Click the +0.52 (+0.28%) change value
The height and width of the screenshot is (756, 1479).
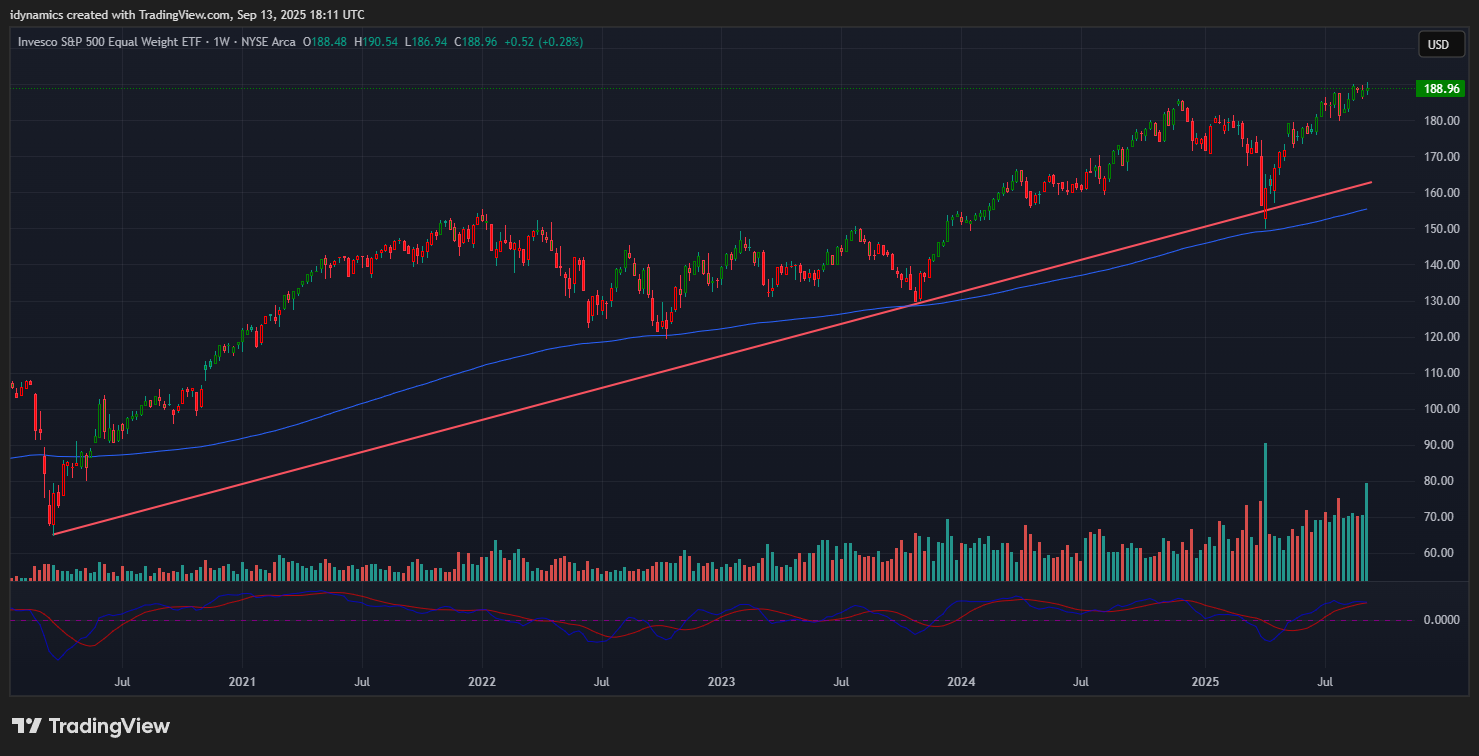coord(543,42)
